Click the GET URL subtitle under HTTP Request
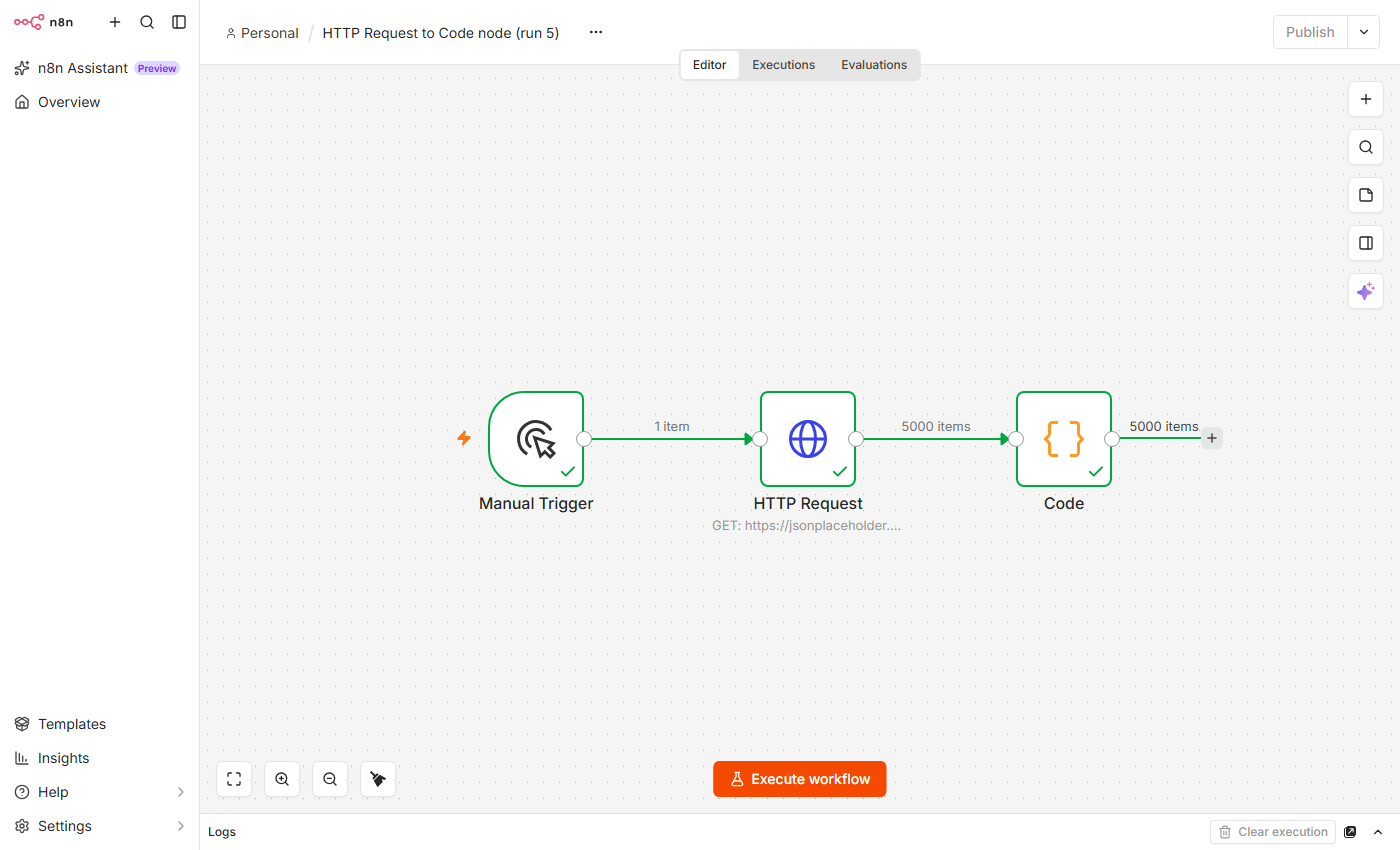Screen dimensions: 1400x850 [807, 525]
